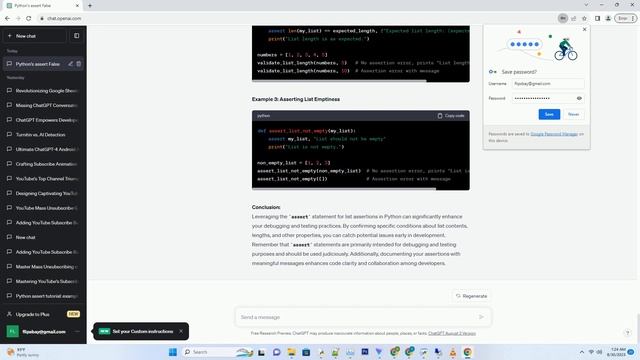Close the Save password popup

(584, 29)
